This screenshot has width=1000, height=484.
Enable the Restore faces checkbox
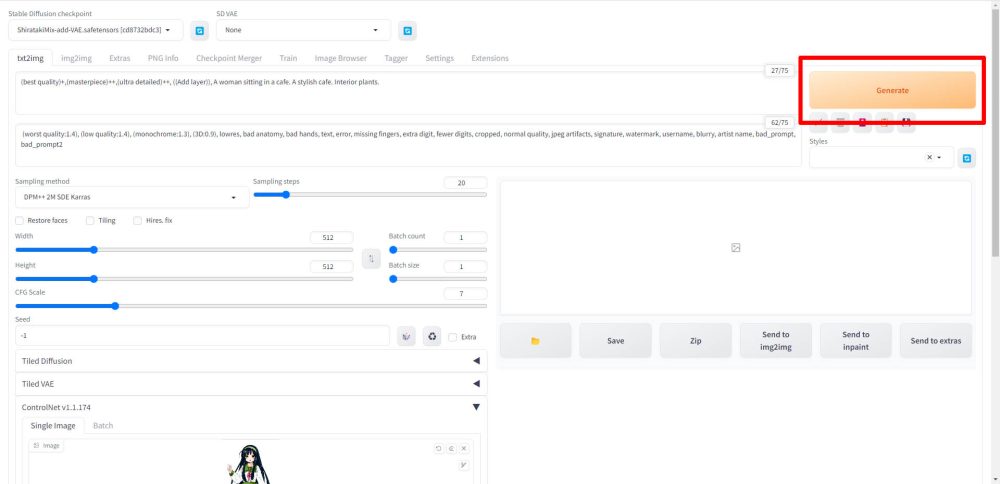pyautogui.click(x=21, y=220)
